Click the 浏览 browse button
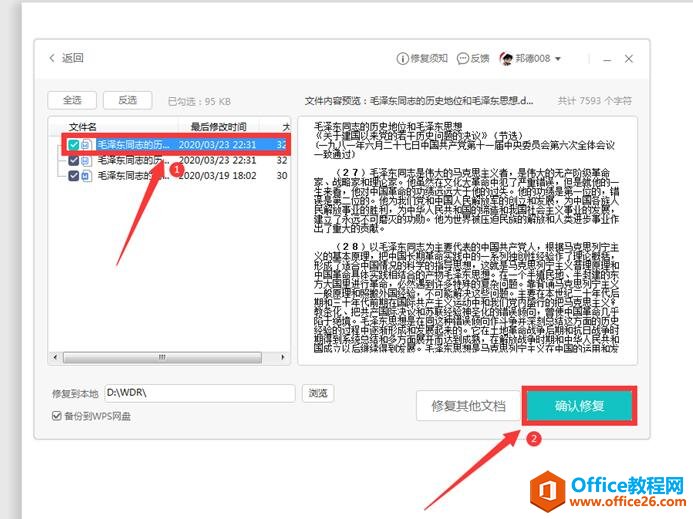 (318, 393)
